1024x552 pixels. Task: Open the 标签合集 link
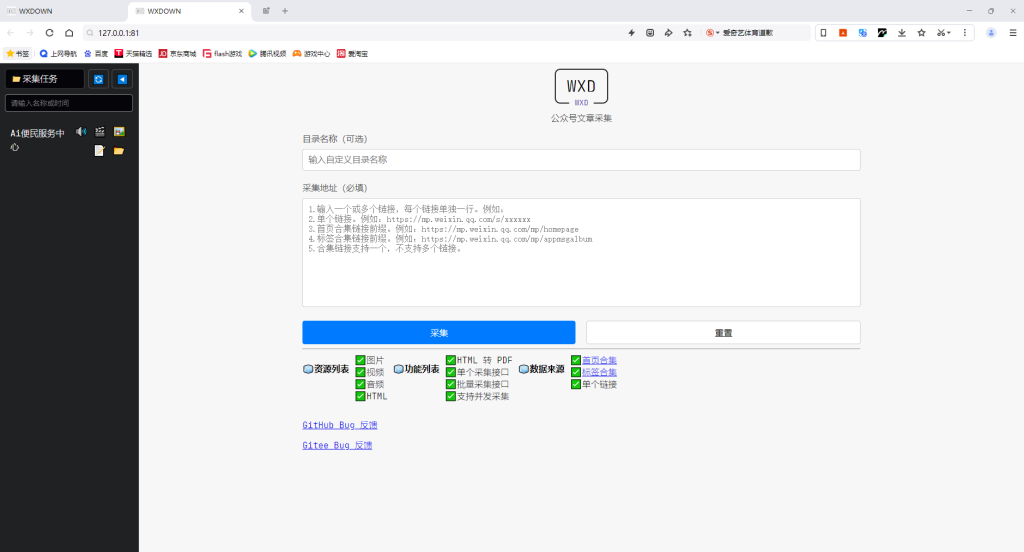[x=599, y=372]
